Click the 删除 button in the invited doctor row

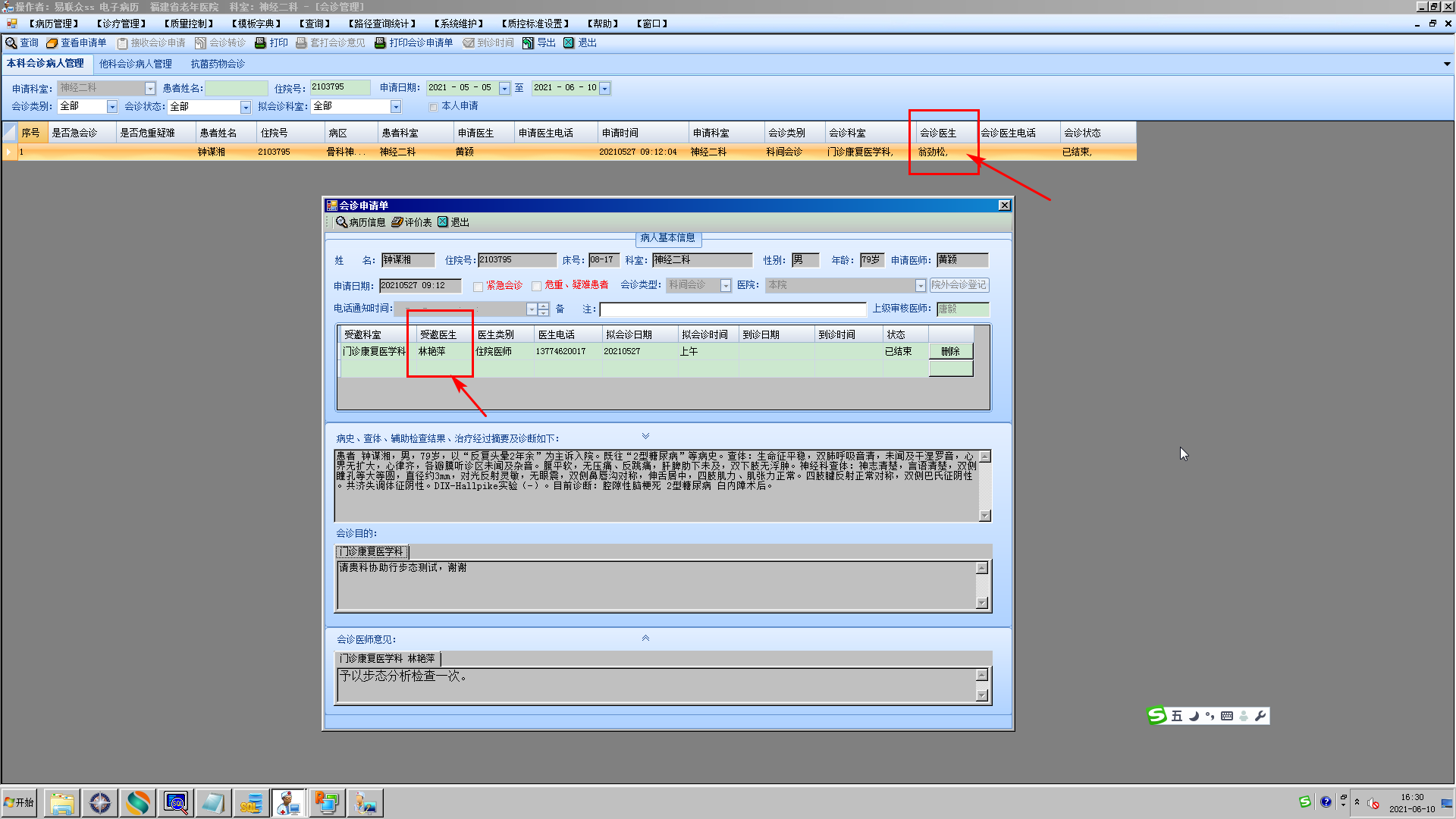[950, 351]
